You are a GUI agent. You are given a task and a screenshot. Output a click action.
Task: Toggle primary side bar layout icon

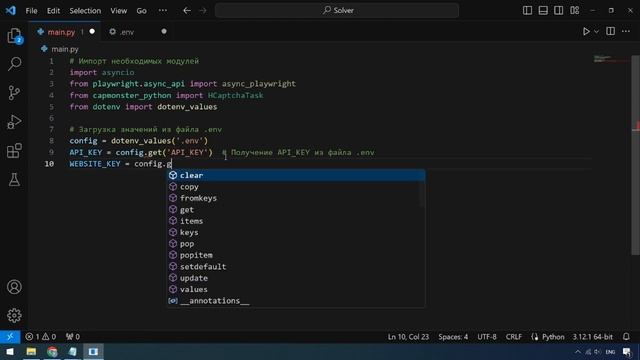click(527, 10)
